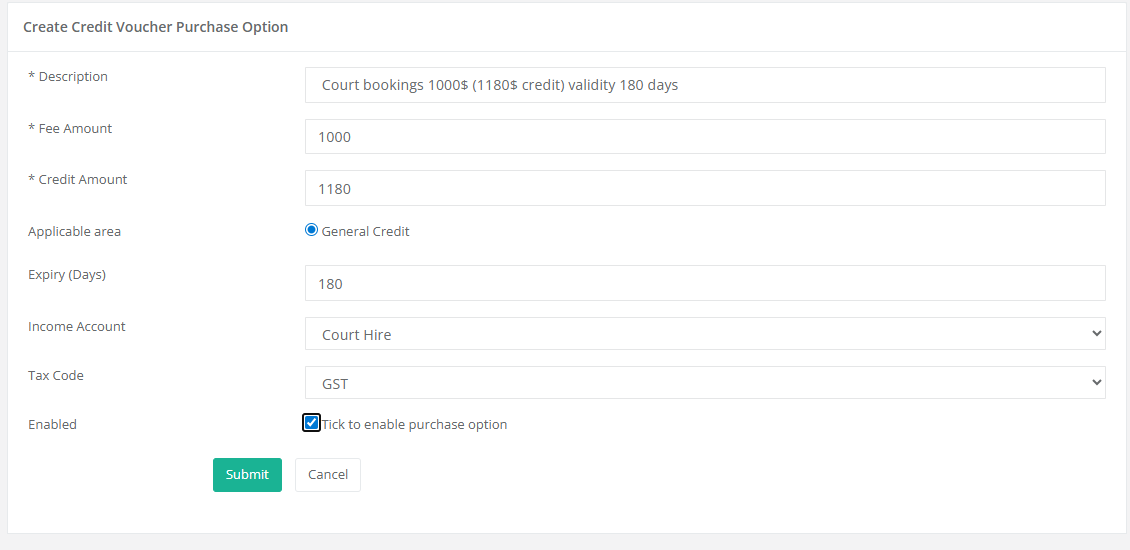Click the Credit Amount field showing 1180
The height and width of the screenshot is (550, 1130).
pos(705,188)
